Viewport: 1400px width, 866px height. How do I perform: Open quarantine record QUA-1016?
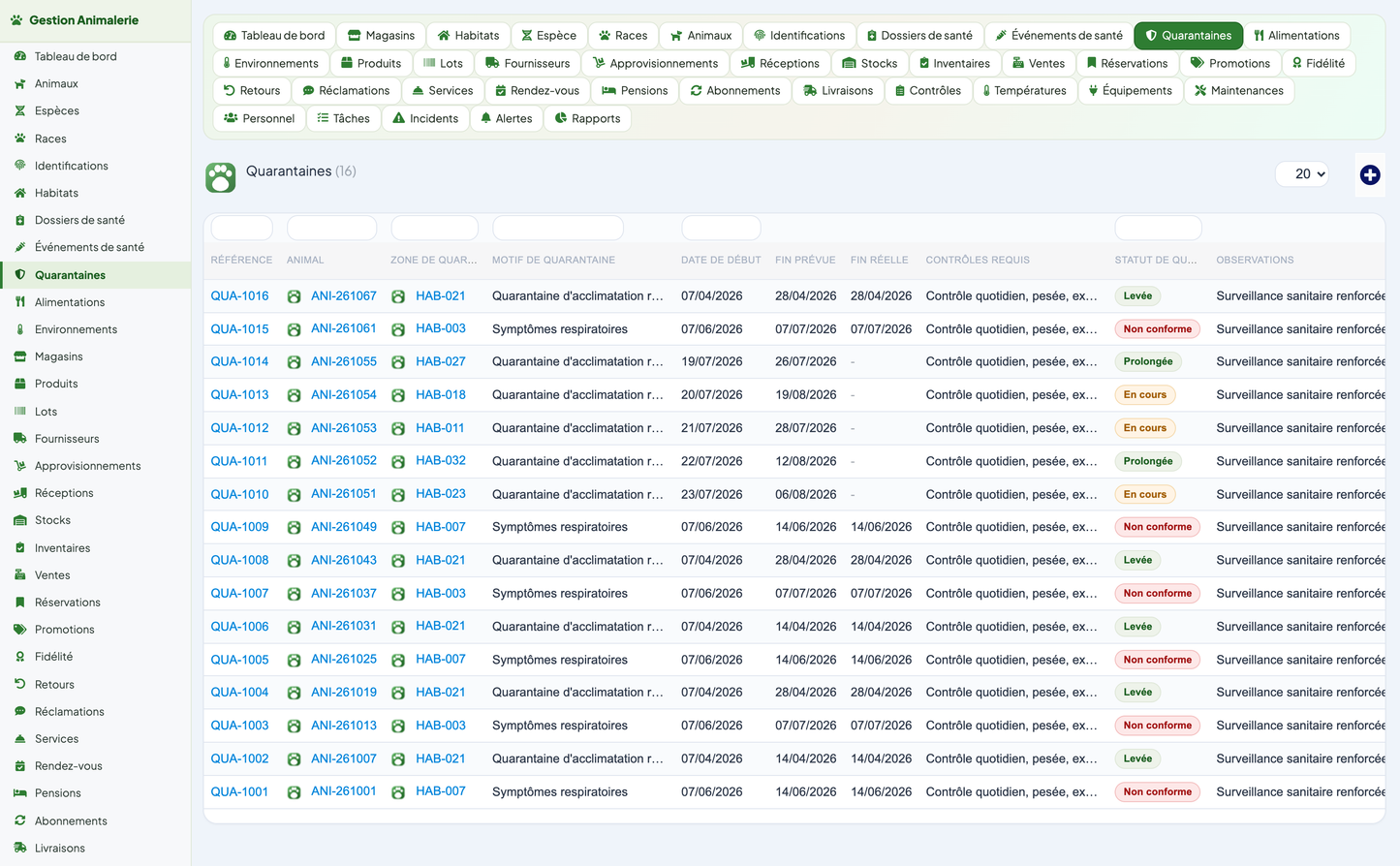tap(239, 296)
